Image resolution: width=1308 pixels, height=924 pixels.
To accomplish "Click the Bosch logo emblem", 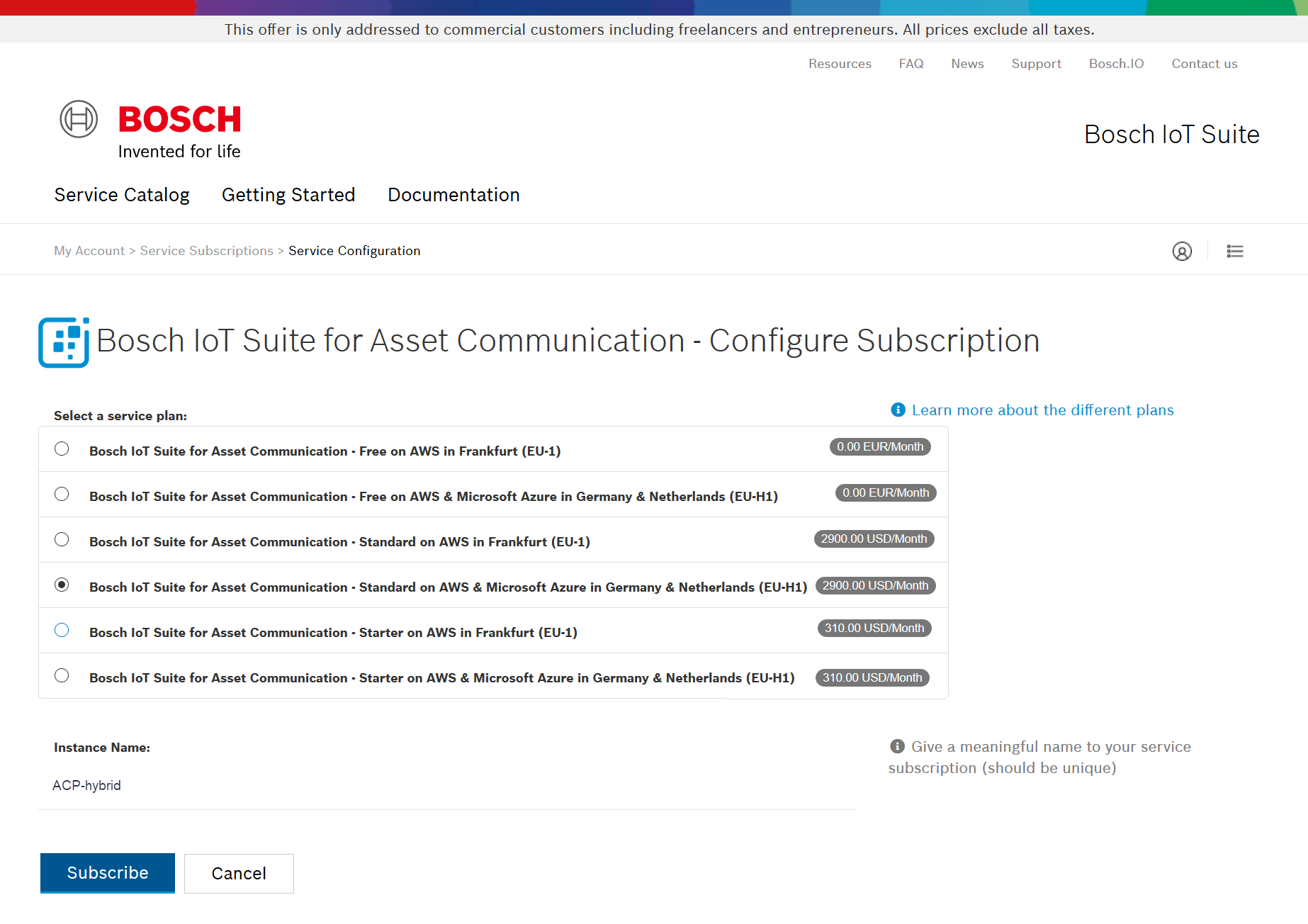I will [79, 119].
